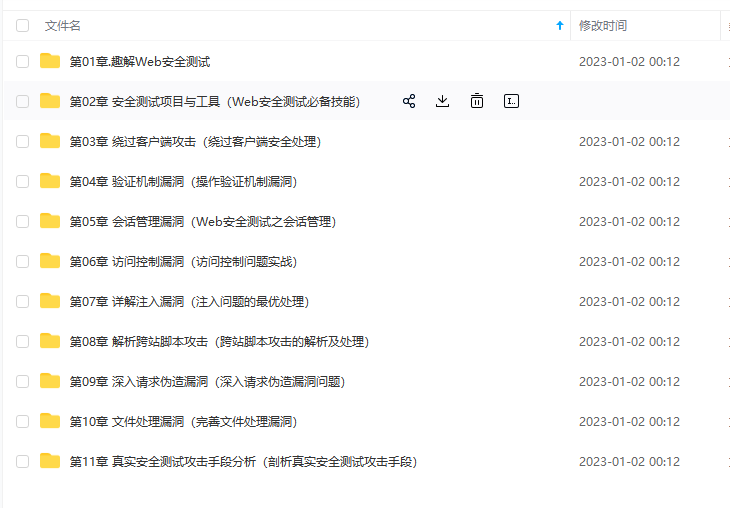Open 第08章 解析跨站脚本攻击 folder
The image size is (730, 508).
pyautogui.click(x=219, y=342)
